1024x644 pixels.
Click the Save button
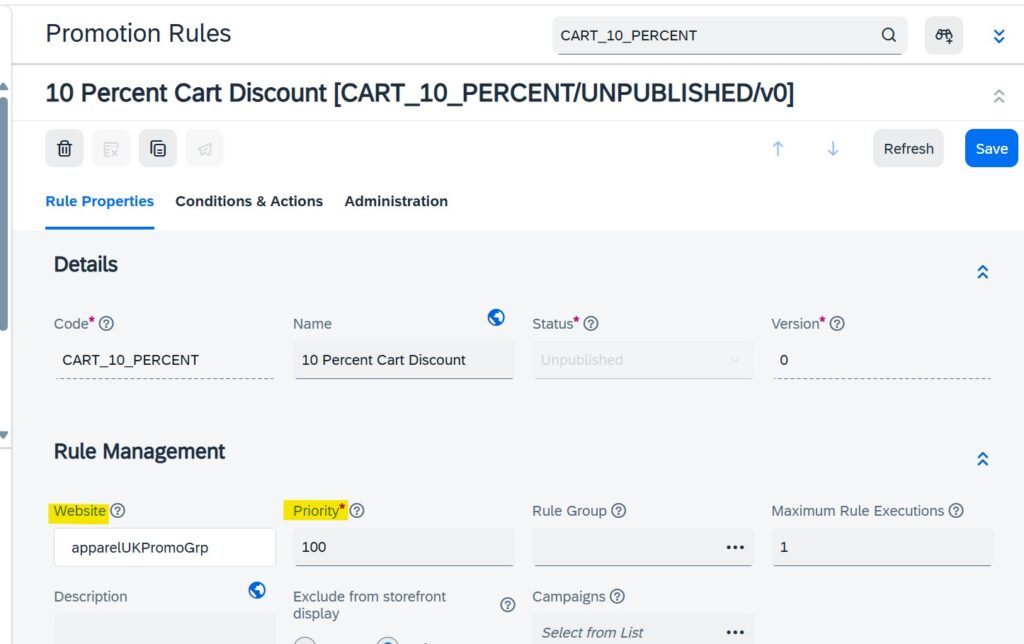(991, 148)
